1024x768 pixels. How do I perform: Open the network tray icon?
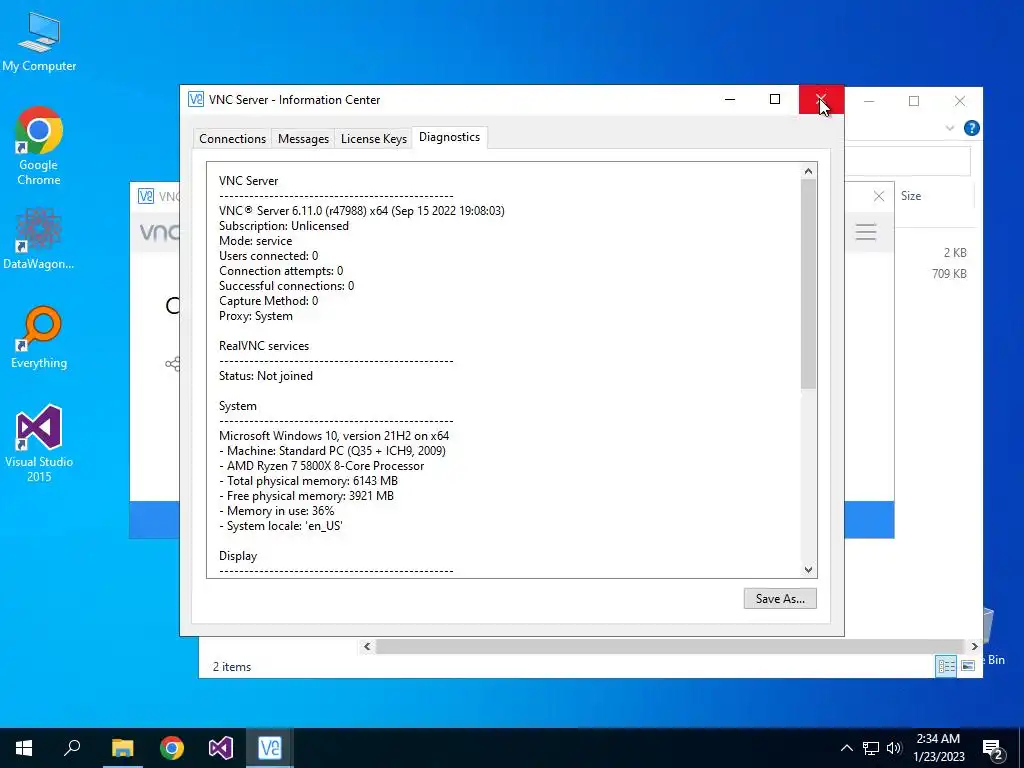(x=871, y=748)
